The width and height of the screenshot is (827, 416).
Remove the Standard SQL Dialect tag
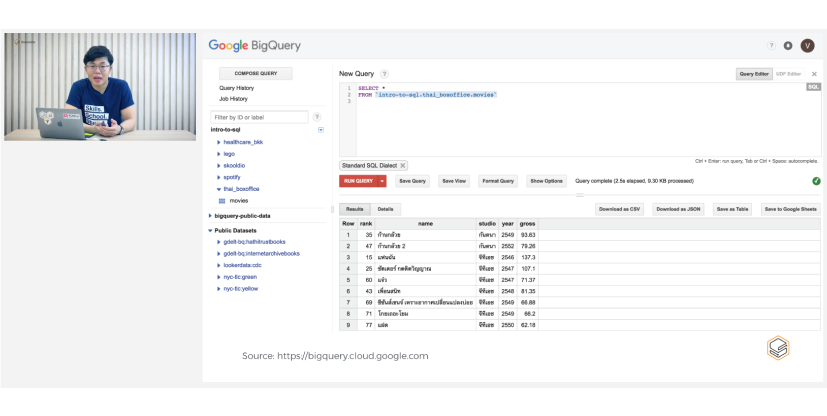pos(402,166)
